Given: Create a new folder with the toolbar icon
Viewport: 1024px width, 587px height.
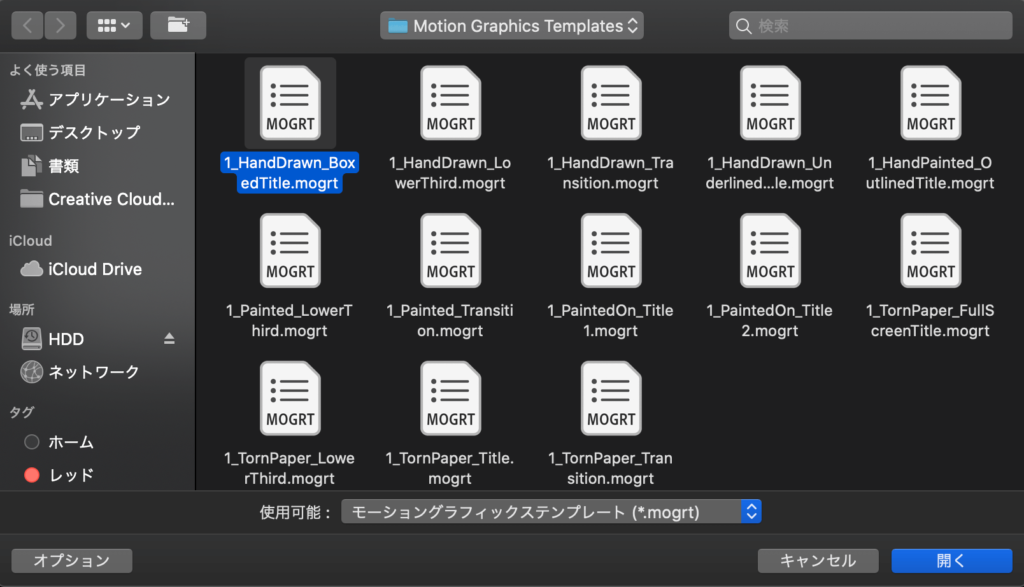Looking at the screenshot, I should pyautogui.click(x=178, y=25).
